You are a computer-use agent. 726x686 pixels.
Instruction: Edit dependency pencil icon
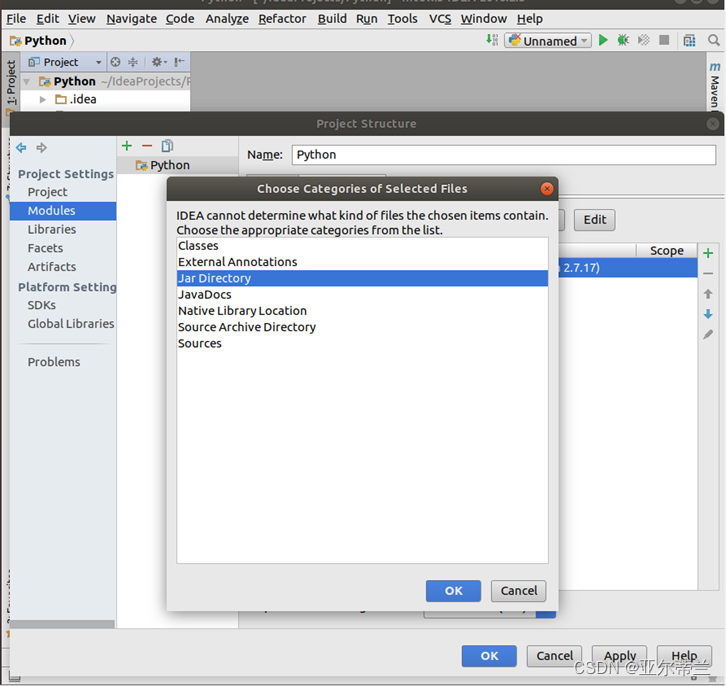(708, 334)
